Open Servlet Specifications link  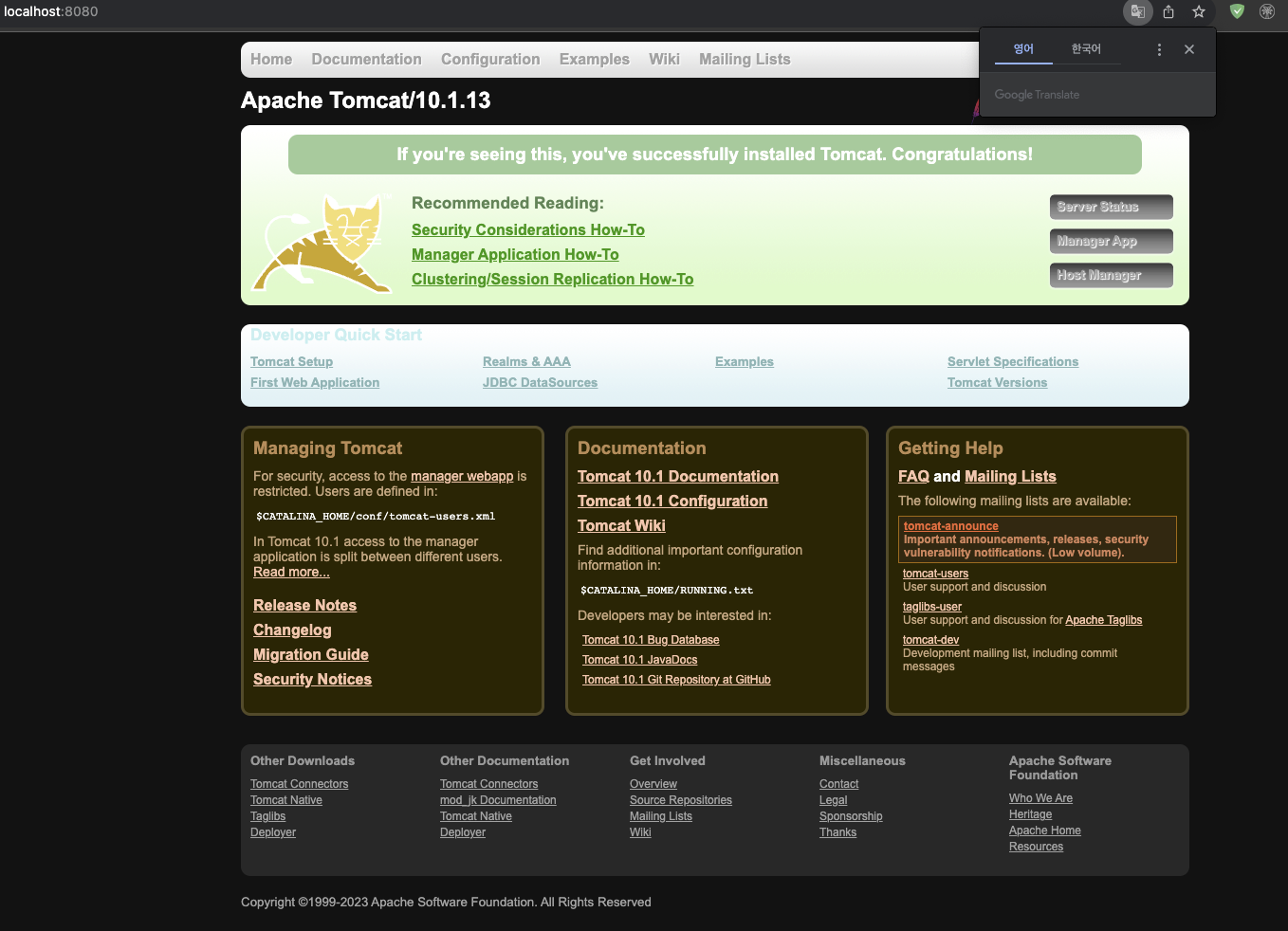pos(1013,361)
